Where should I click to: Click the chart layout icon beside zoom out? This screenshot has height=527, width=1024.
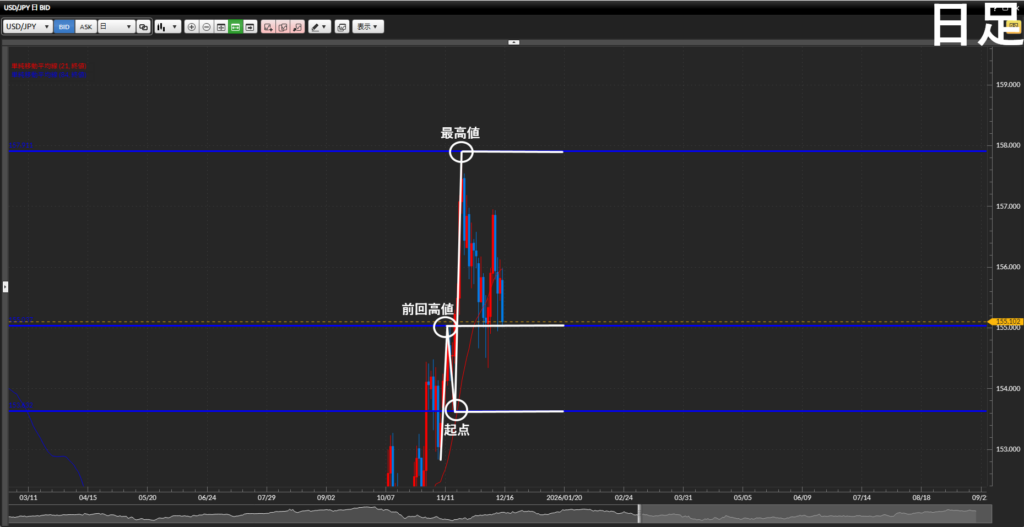tap(221, 26)
